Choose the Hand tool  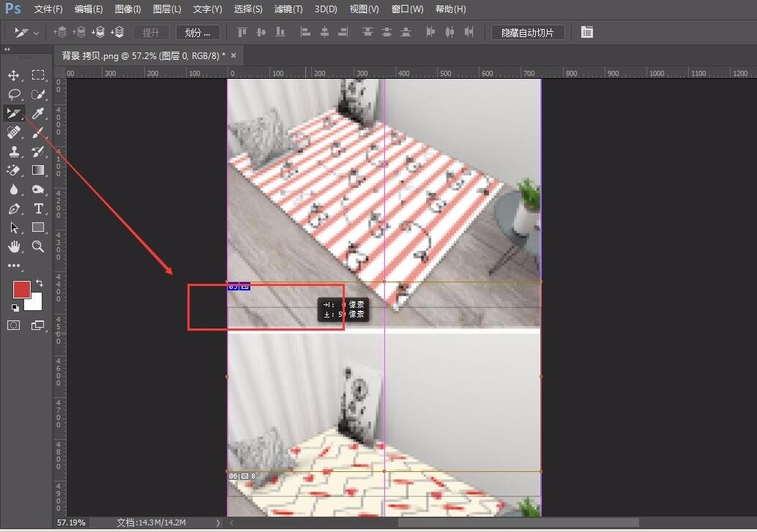(15, 246)
